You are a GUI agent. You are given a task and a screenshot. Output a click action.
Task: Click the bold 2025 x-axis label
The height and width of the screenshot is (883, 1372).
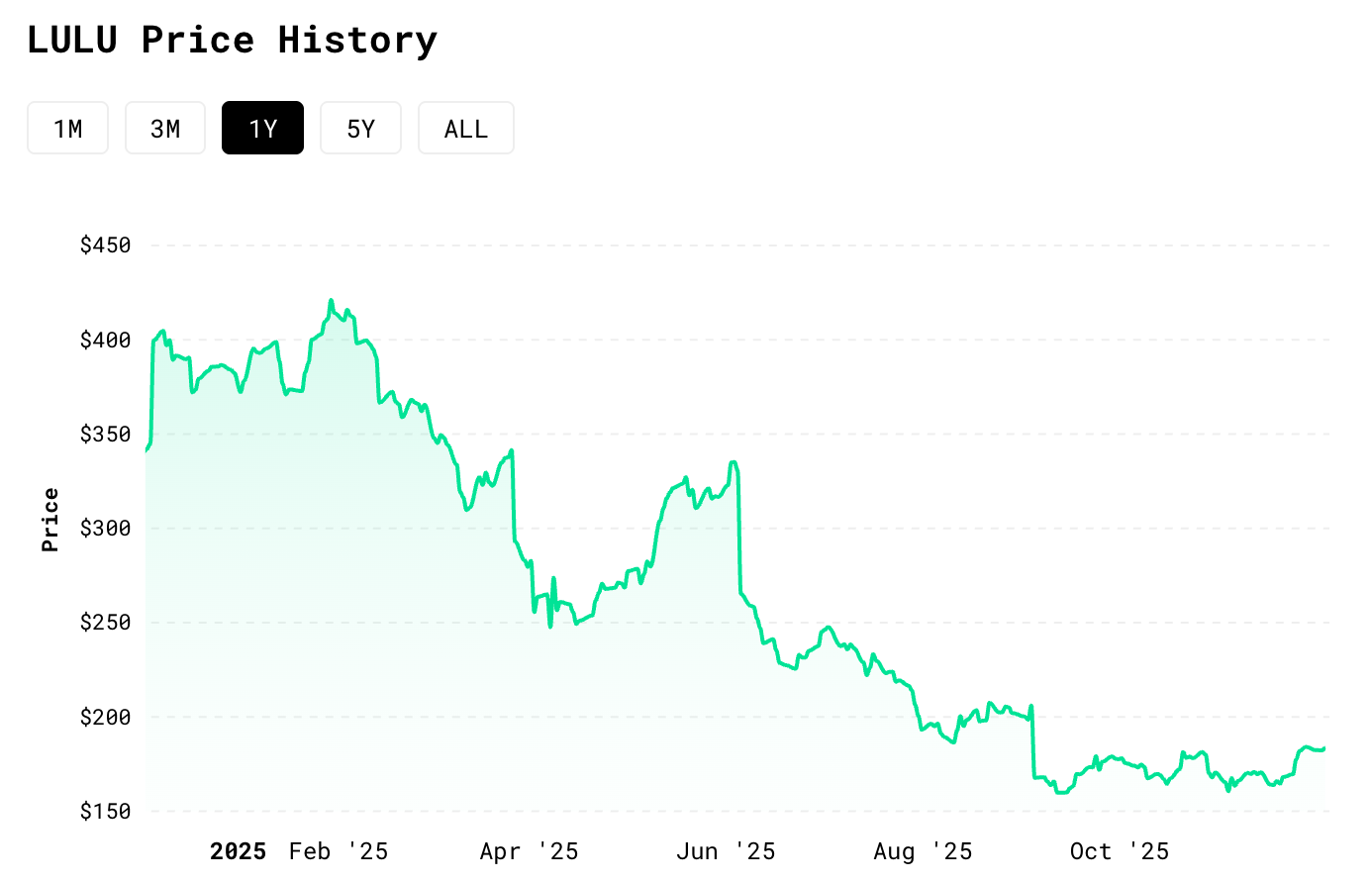point(238,852)
